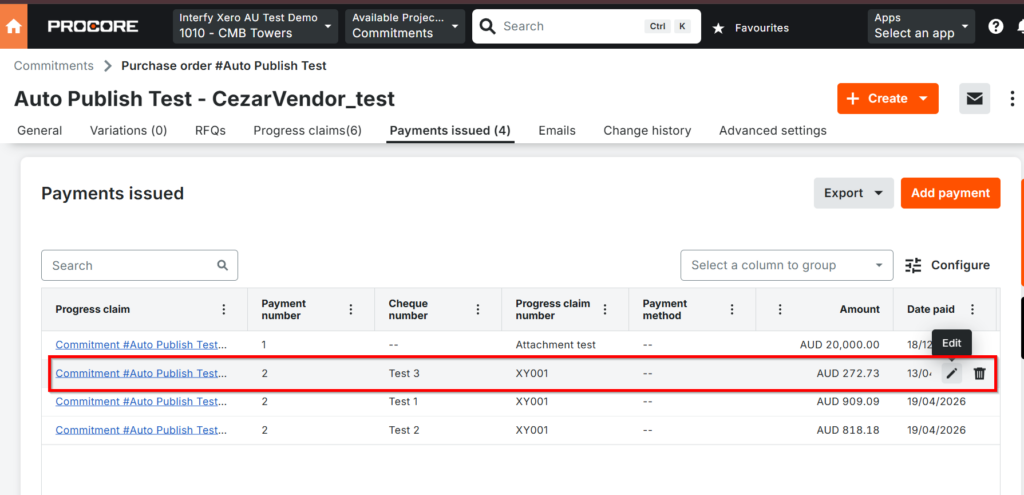Open Date paid column options menu
This screenshot has width=1024, height=495.
coord(972,310)
